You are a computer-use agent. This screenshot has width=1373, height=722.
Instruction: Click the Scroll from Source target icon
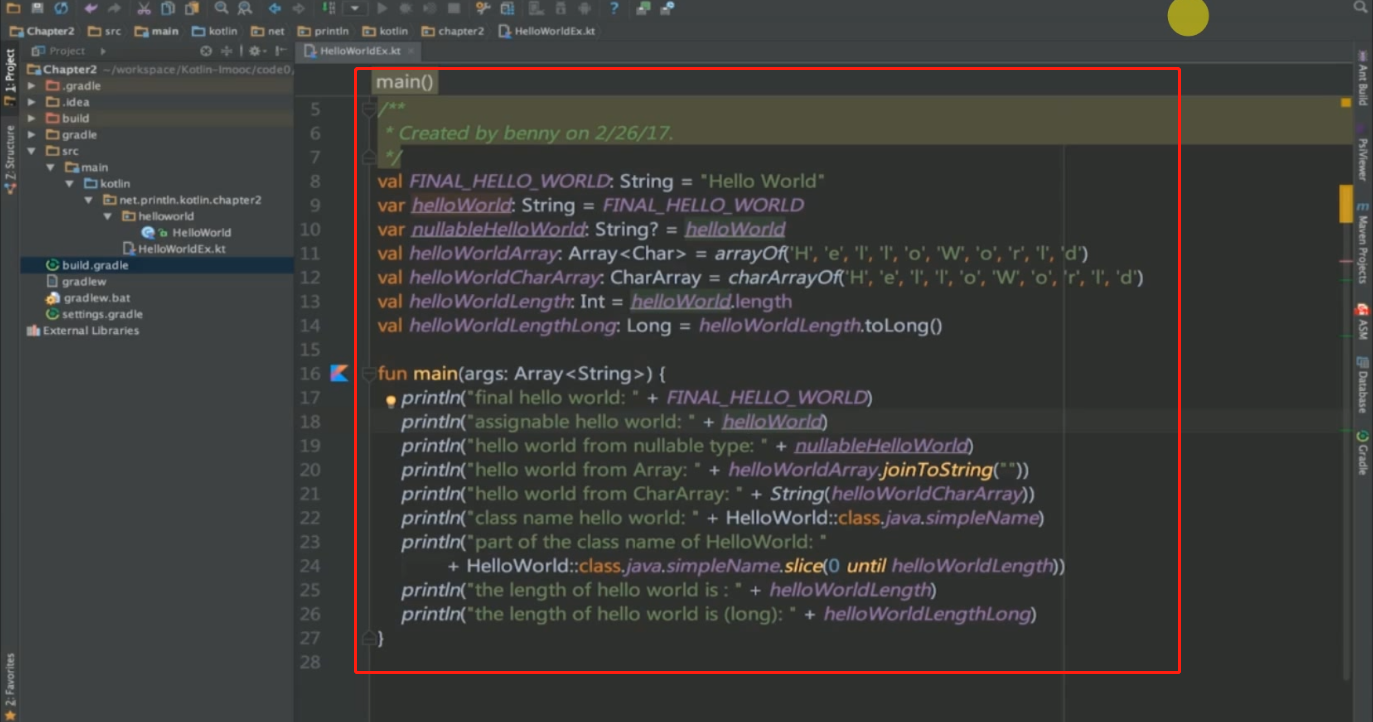[x=206, y=50]
